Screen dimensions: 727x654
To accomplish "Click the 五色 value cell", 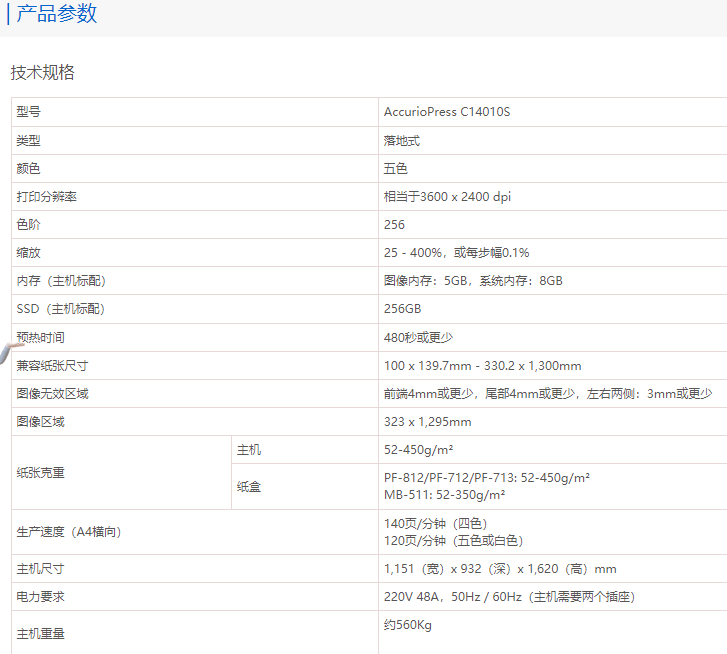I will click(x=395, y=168).
